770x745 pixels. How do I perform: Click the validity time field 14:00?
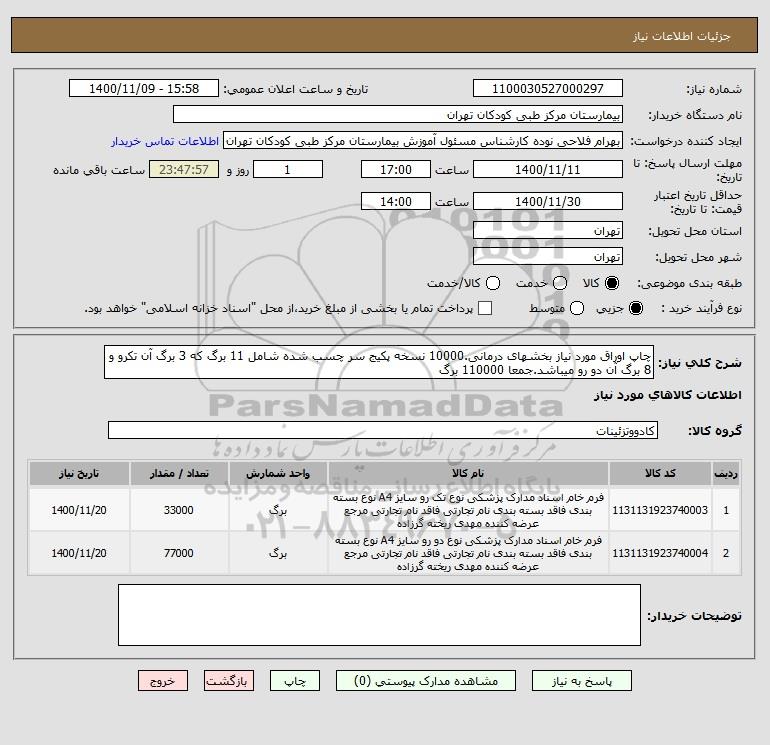click(396, 202)
